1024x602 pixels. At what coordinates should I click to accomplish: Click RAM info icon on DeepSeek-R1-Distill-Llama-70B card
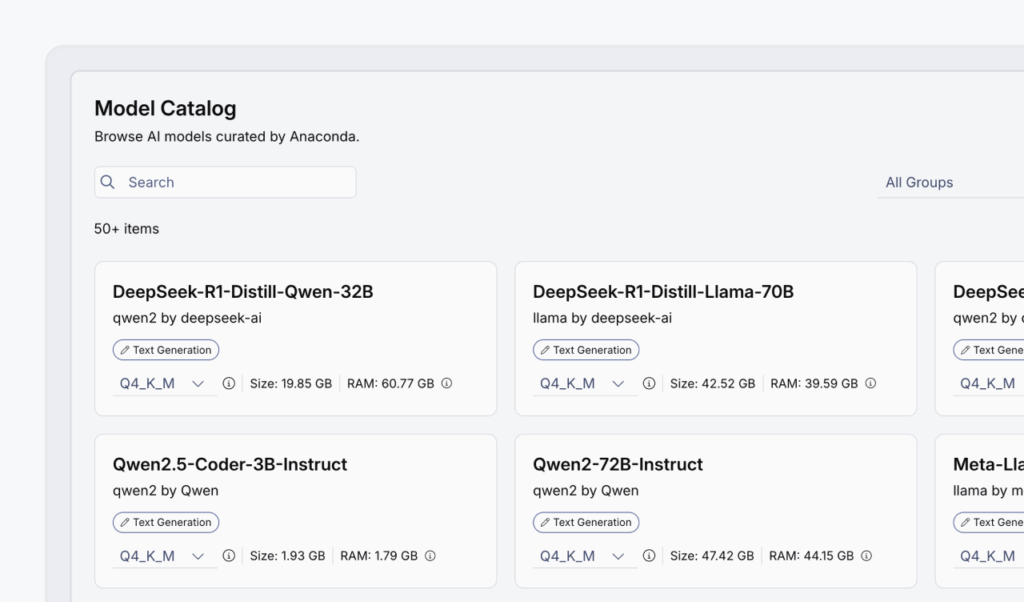click(870, 383)
